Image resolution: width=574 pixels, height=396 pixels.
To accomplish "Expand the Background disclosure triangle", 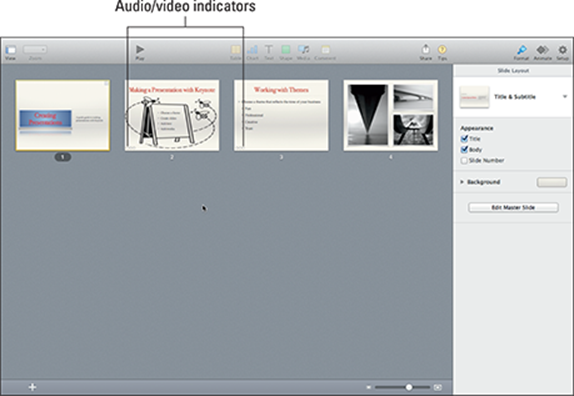I will pyautogui.click(x=462, y=182).
